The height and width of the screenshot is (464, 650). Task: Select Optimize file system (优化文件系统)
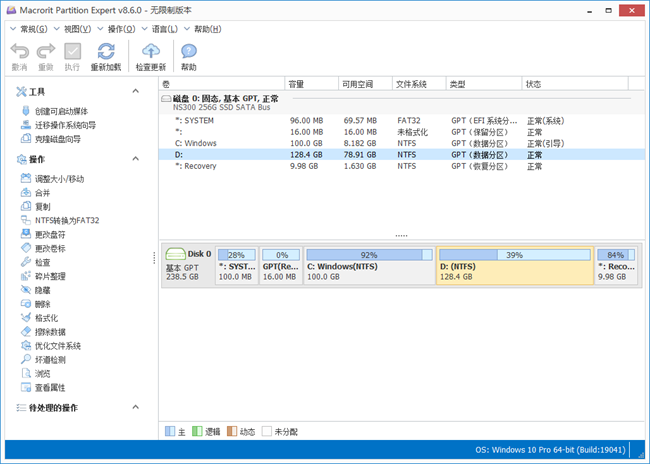(51, 346)
